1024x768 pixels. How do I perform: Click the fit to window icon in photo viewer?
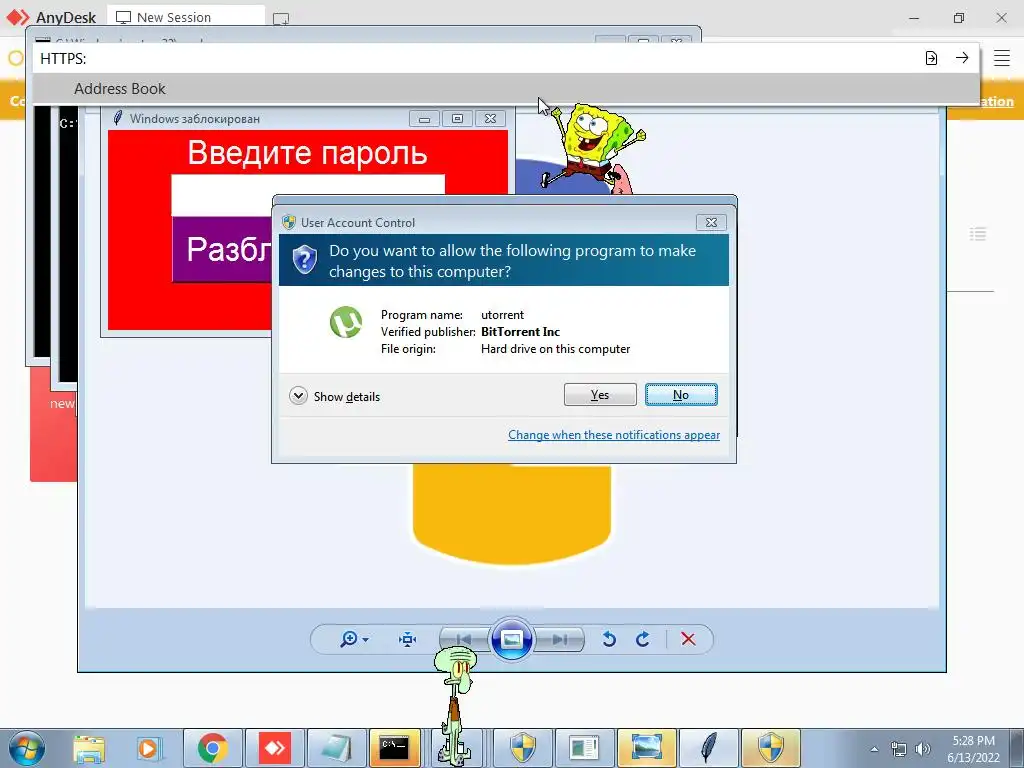coord(408,639)
